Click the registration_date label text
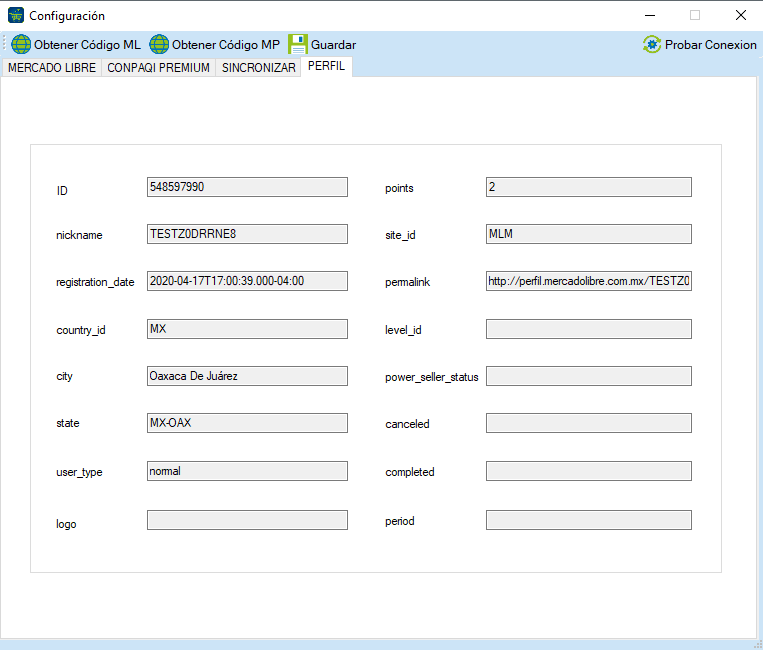 point(95,282)
